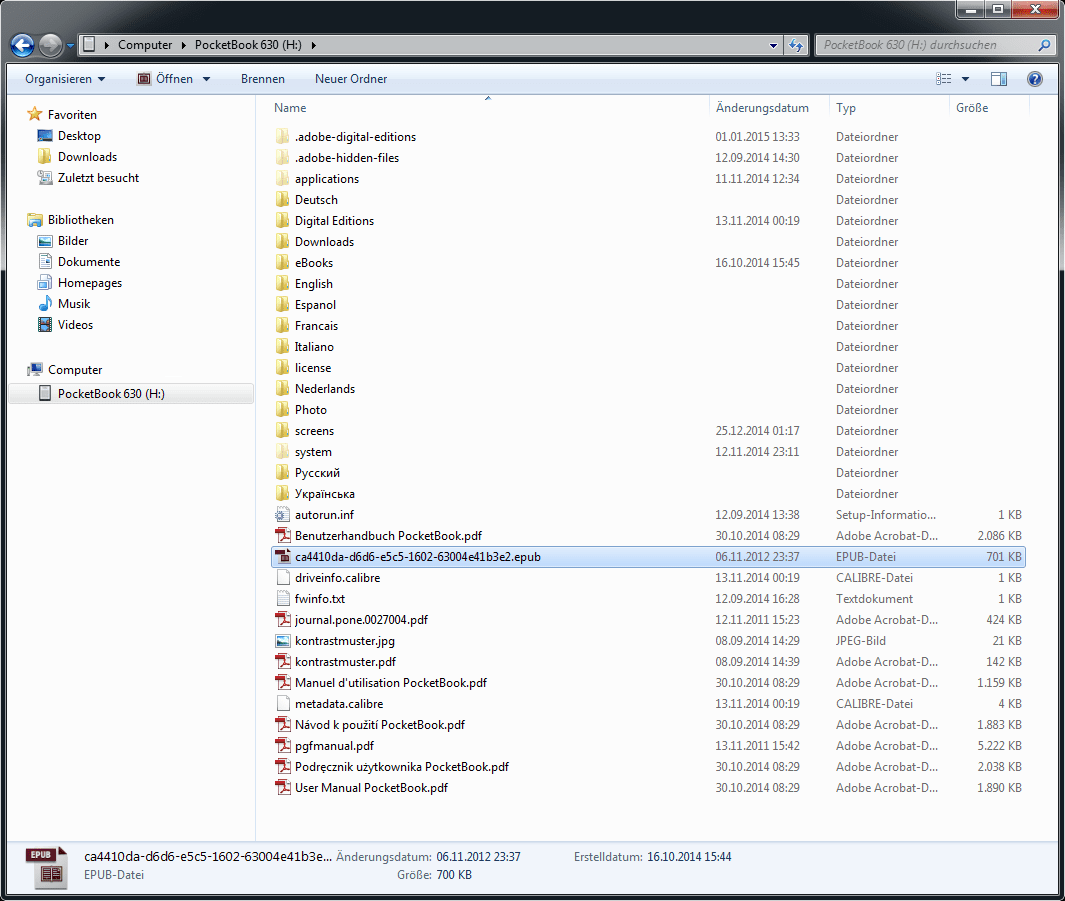Open the Homepages library
The image size is (1065, 901).
click(79, 283)
